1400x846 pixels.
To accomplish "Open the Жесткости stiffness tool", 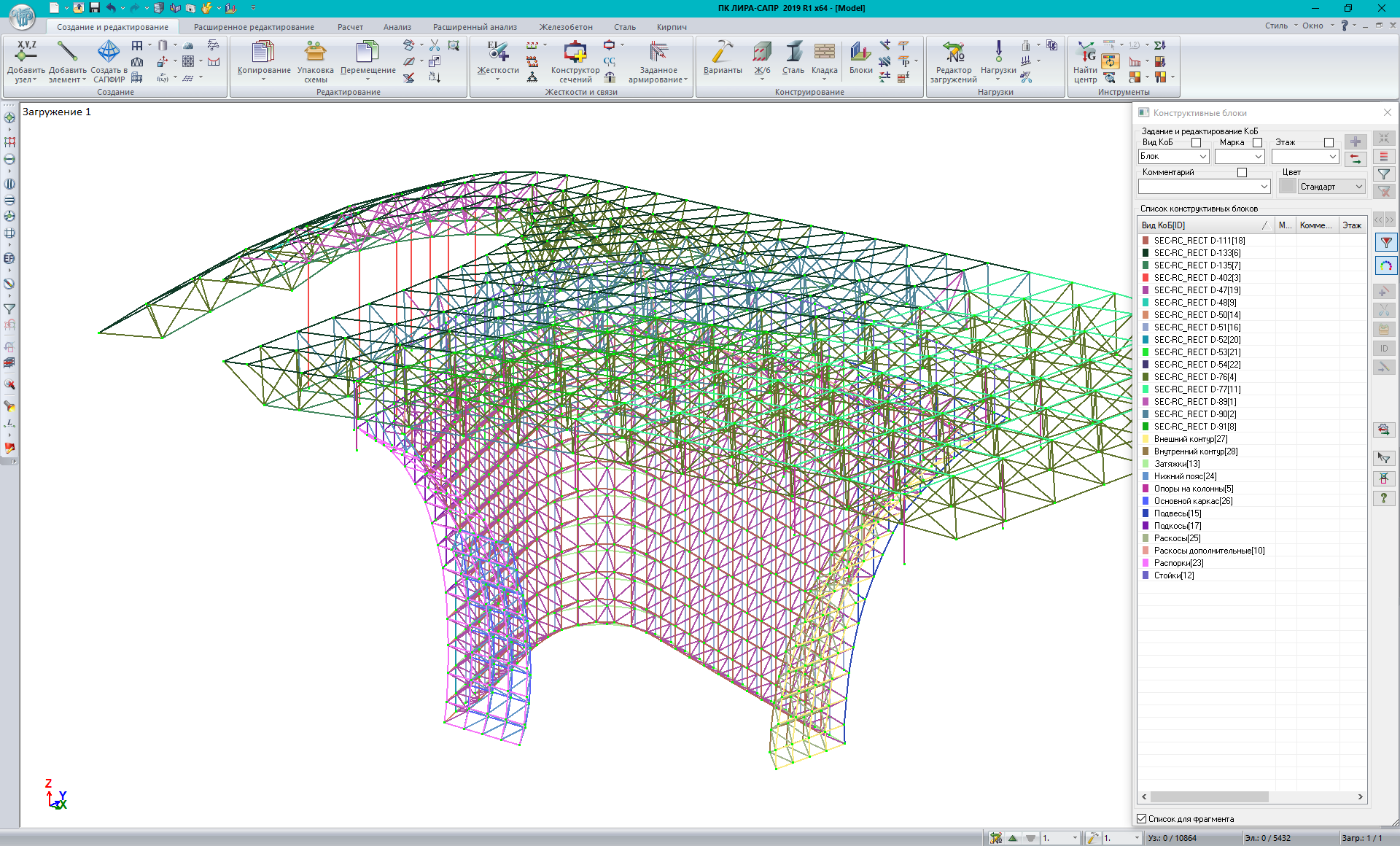I will coord(497,54).
